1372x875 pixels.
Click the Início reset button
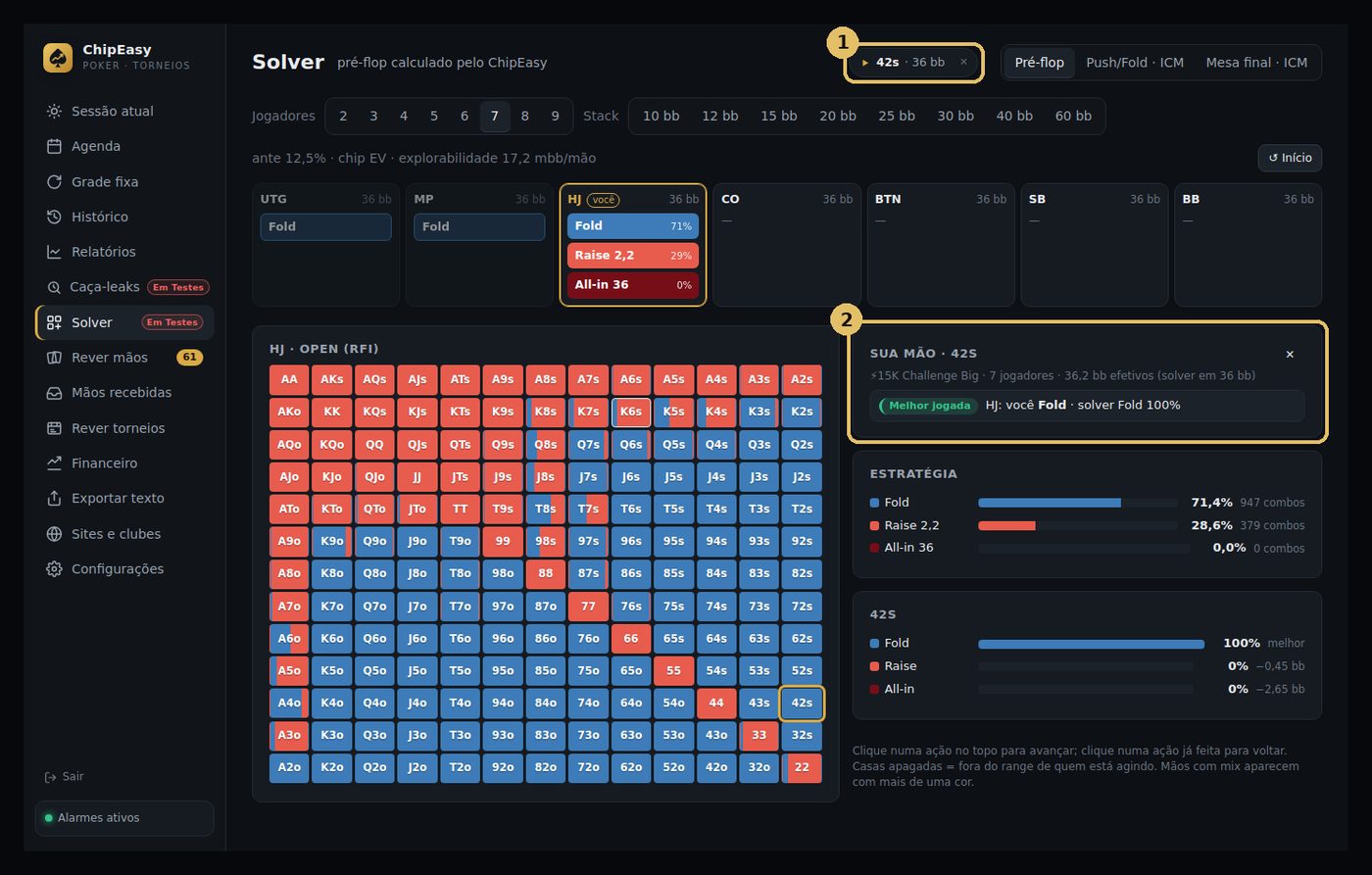pos(1290,158)
